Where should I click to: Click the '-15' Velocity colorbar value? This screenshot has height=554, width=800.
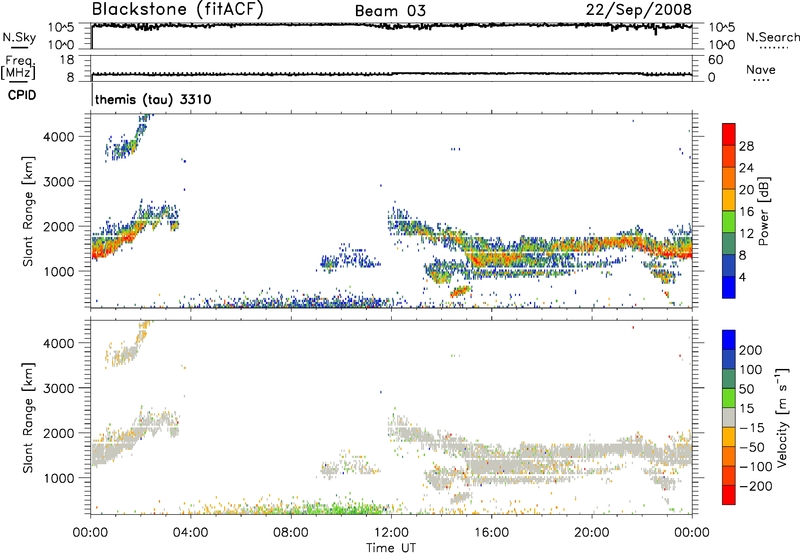point(752,427)
